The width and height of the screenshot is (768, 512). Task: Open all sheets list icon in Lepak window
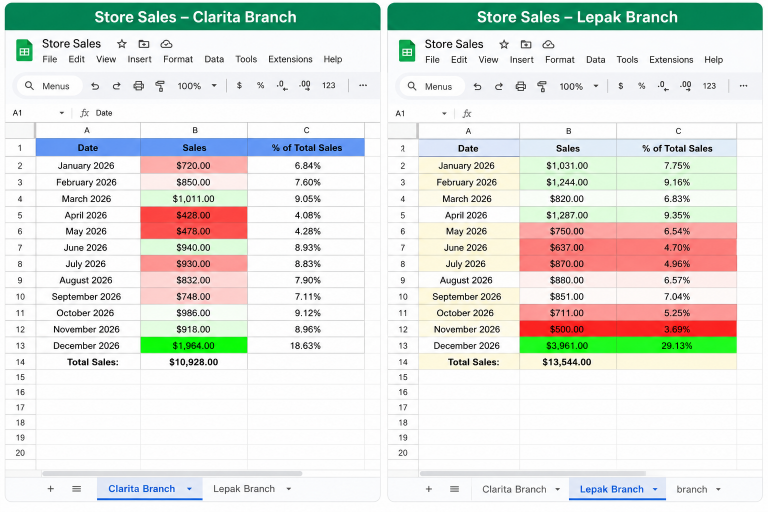pos(455,489)
